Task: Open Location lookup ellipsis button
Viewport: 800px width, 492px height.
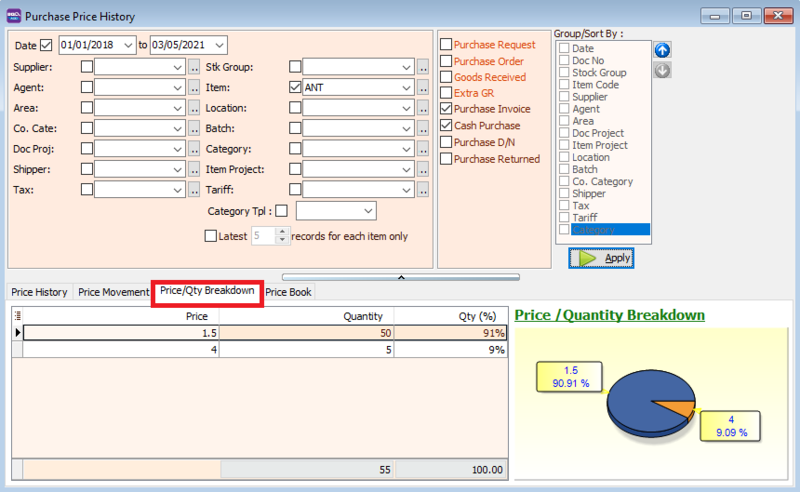Action: (x=423, y=108)
